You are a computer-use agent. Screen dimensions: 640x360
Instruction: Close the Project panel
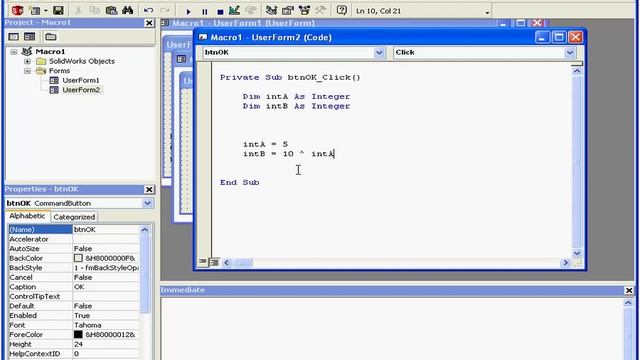point(149,23)
